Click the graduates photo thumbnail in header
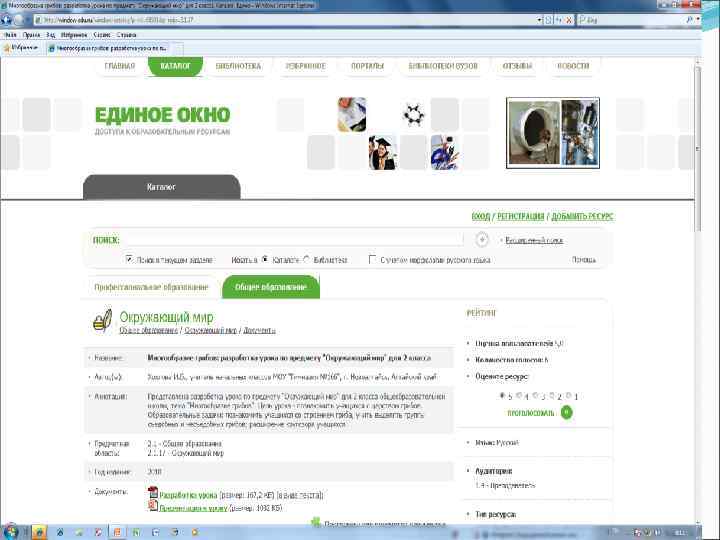This screenshot has width=720, height=540. [382, 152]
